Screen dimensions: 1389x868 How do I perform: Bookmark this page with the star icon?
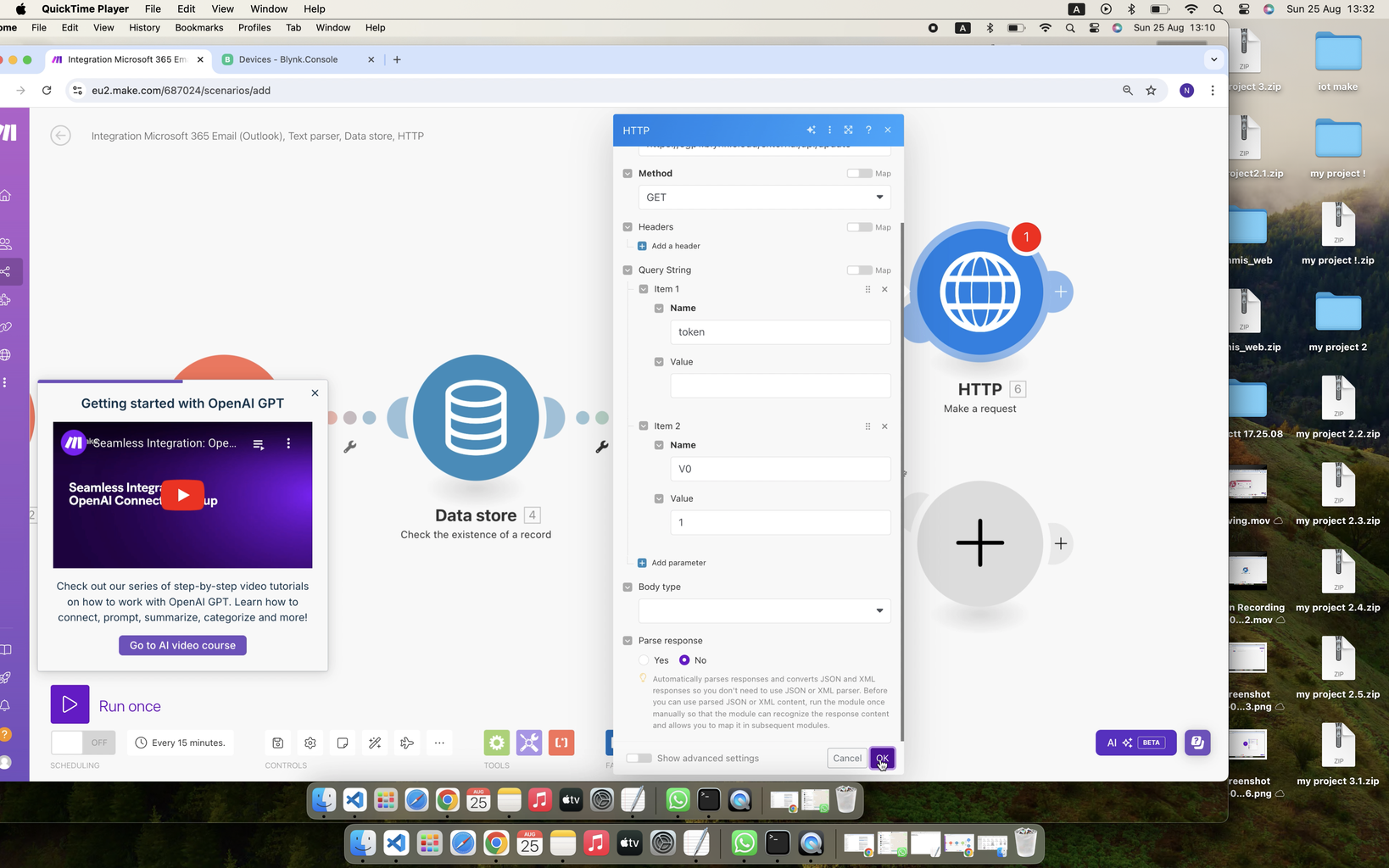pos(1151,90)
